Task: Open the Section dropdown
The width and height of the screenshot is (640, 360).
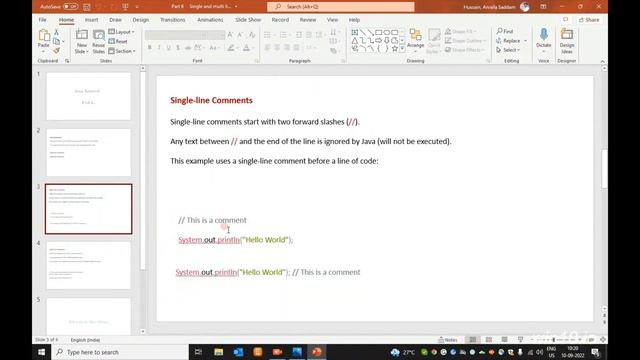Action: tap(122, 51)
